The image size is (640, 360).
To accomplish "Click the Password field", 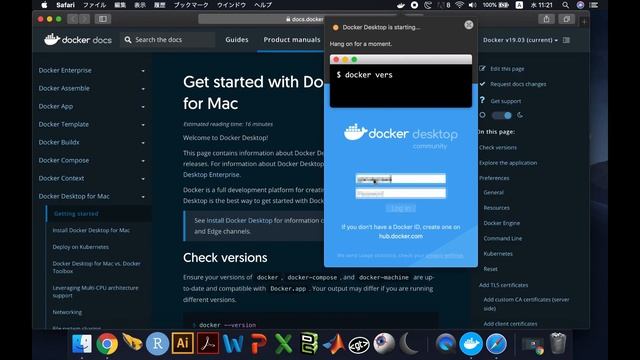I will 400,193.
